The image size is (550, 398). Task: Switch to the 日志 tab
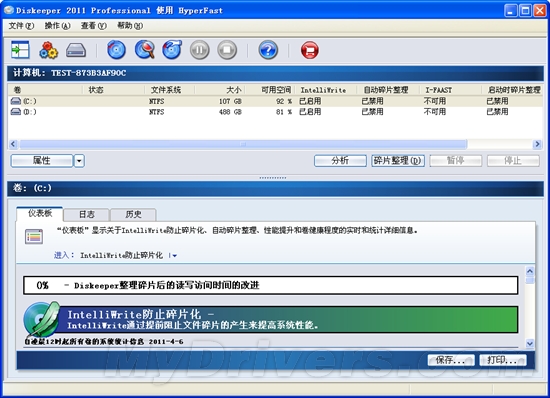coord(87,214)
